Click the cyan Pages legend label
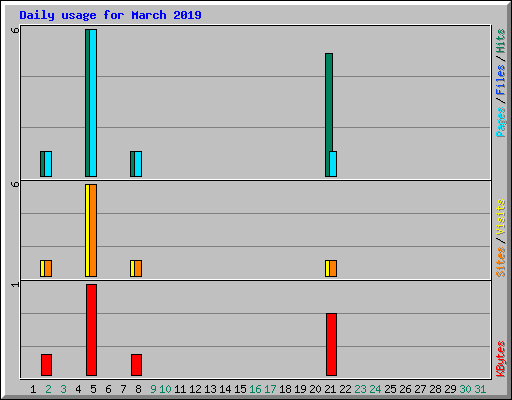The height and width of the screenshot is (400, 512). tap(501, 122)
